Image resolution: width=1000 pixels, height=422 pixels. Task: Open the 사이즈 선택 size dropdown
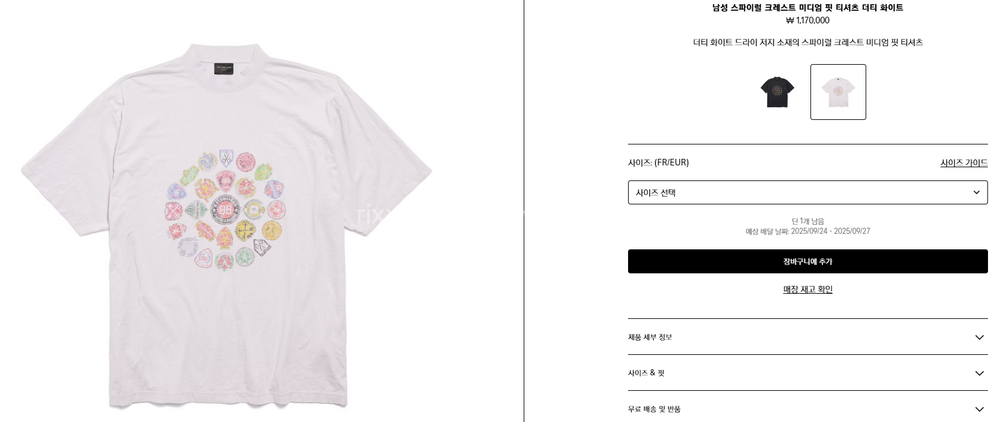(x=807, y=193)
